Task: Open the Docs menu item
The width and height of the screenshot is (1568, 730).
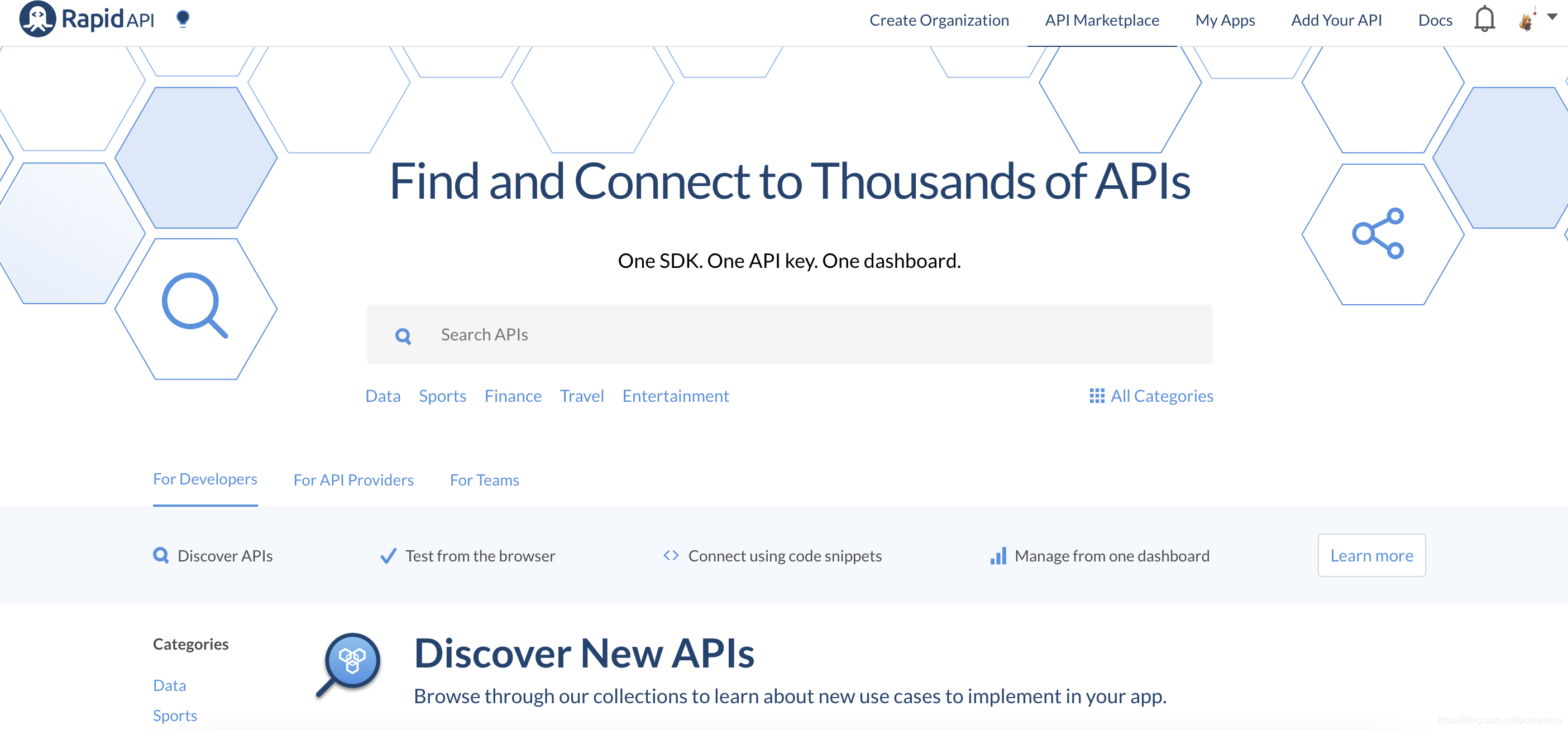Action: [x=1435, y=20]
